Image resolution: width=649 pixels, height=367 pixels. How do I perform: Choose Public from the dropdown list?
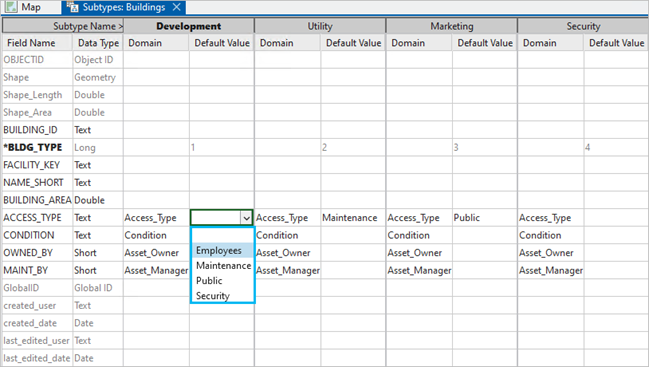(222, 281)
